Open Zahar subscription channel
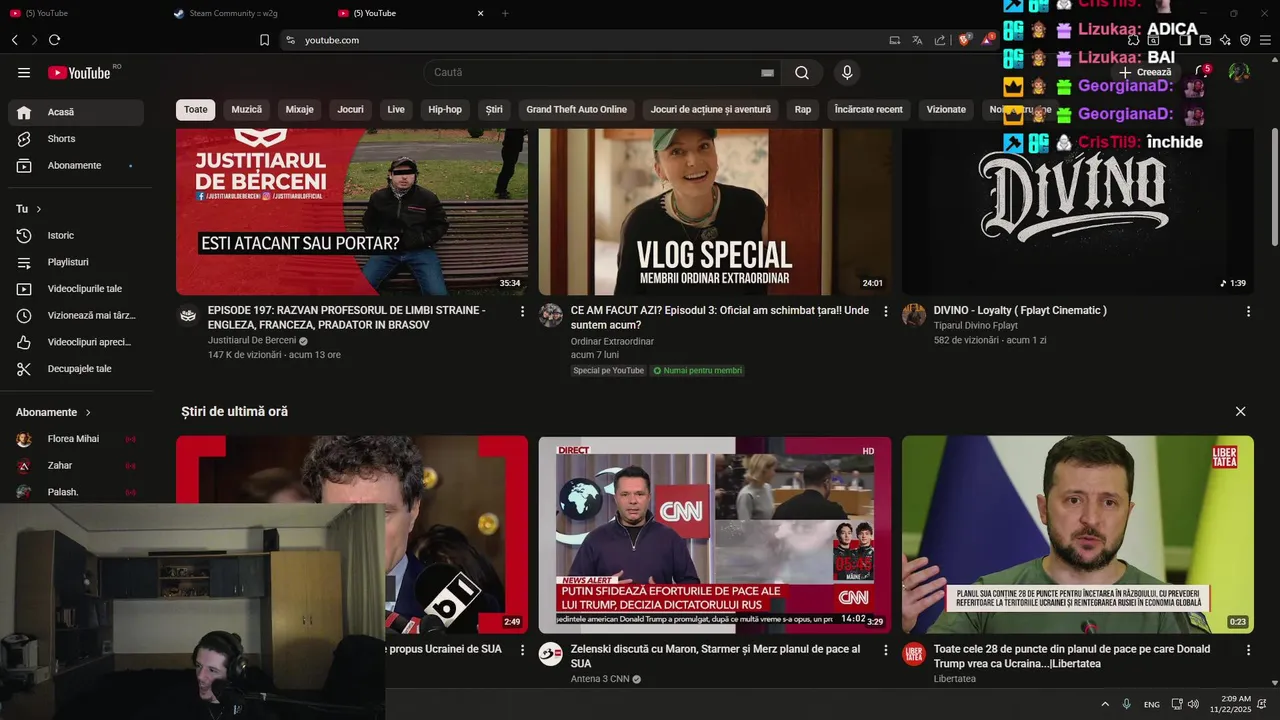 (76, 466)
